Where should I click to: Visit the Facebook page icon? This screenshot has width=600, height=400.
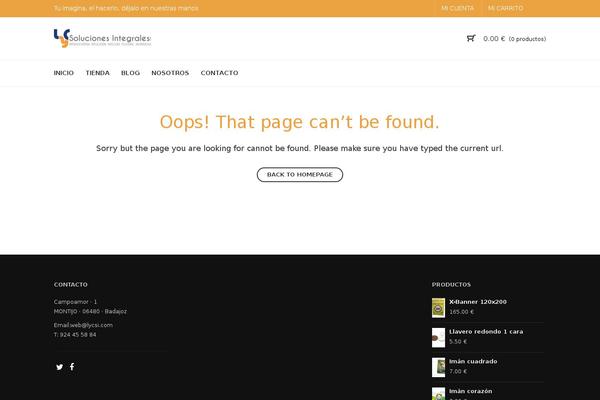coord(72,367)
